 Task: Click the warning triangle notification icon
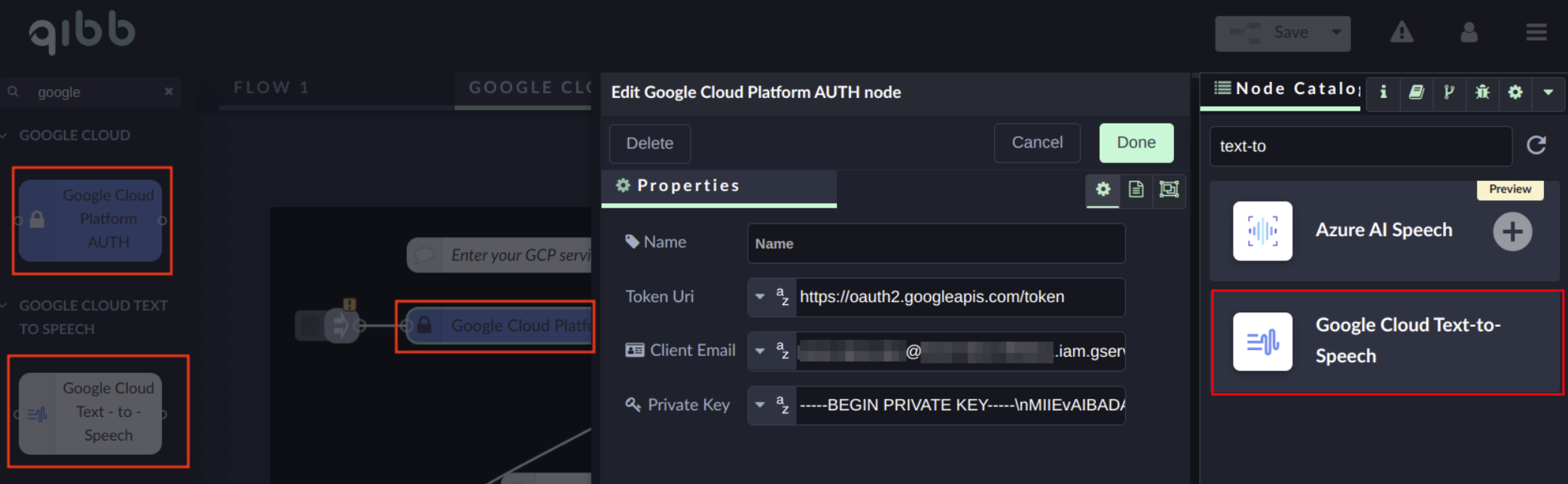(1401, 32)
